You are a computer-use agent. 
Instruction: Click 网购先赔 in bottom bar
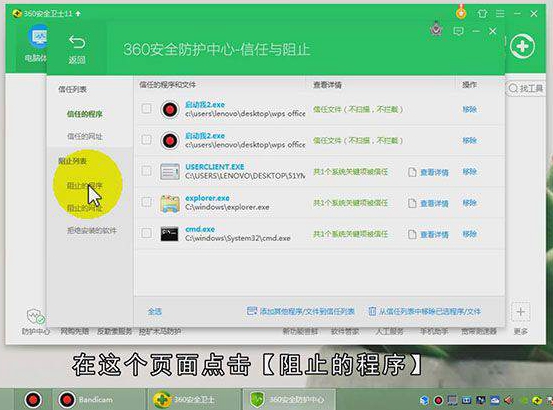pos(74,331)
